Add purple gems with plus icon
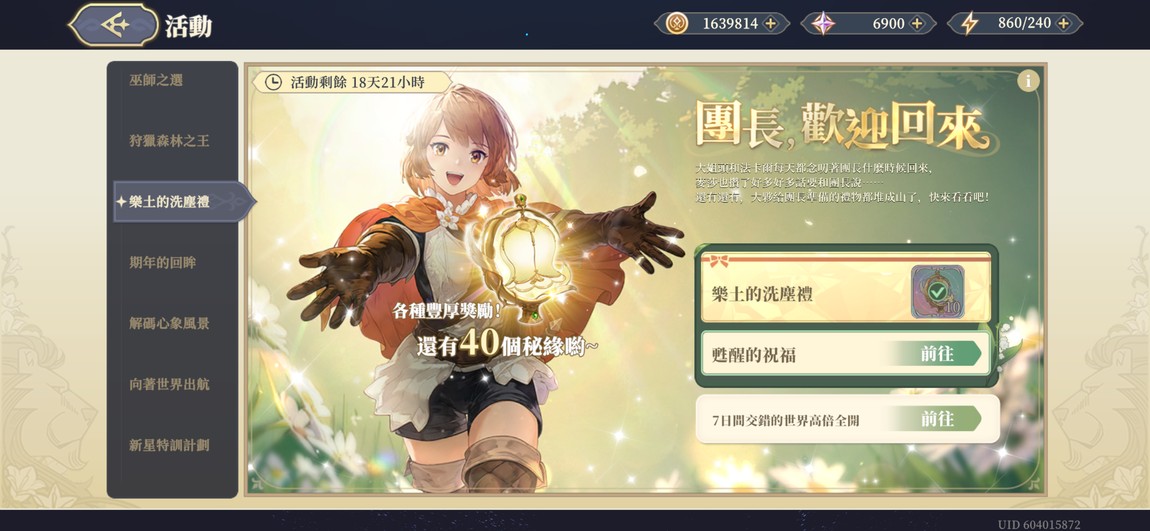Screen dimensions: 1150x531 coord(917,23)
